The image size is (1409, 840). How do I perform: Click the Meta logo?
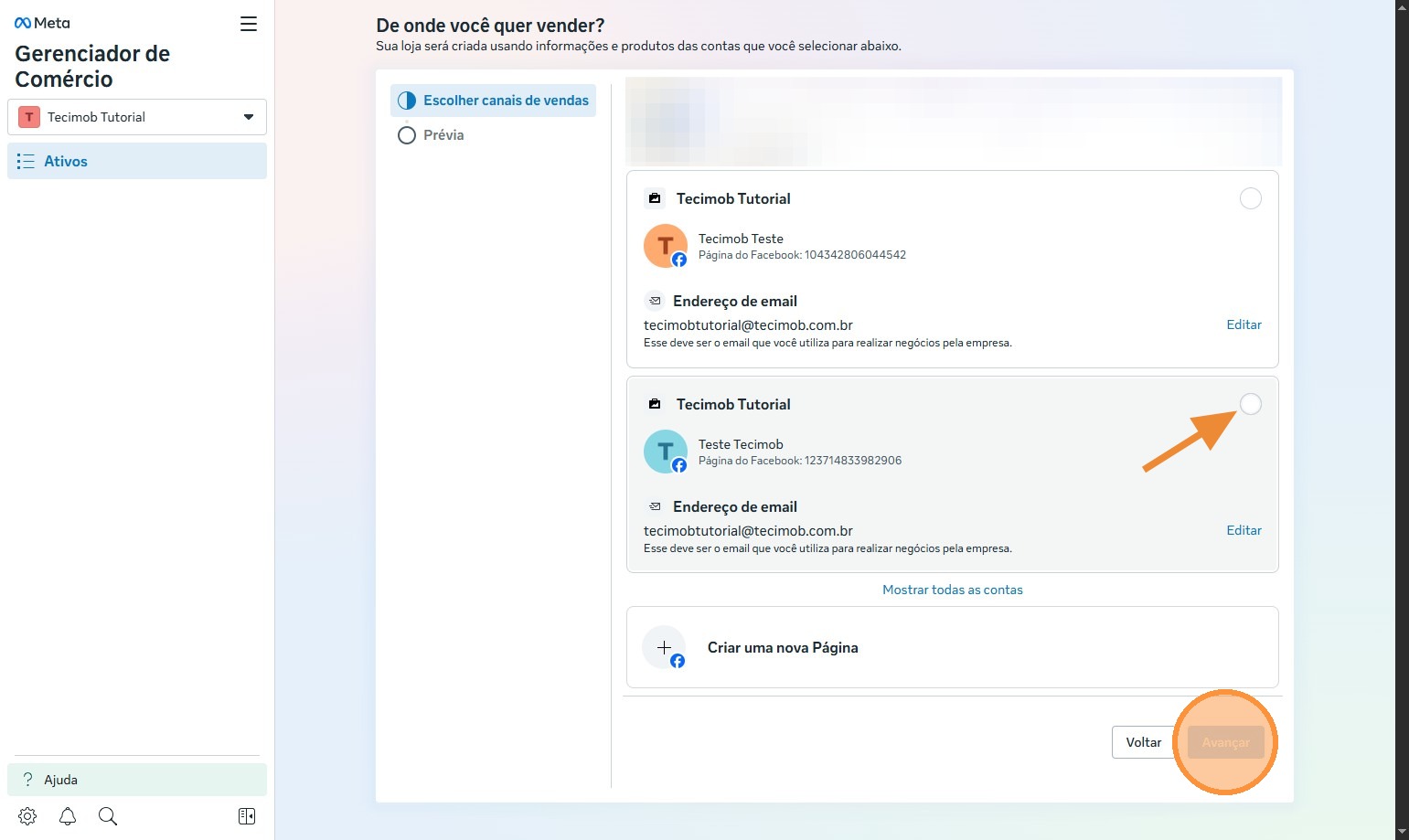tap(42, 23)
